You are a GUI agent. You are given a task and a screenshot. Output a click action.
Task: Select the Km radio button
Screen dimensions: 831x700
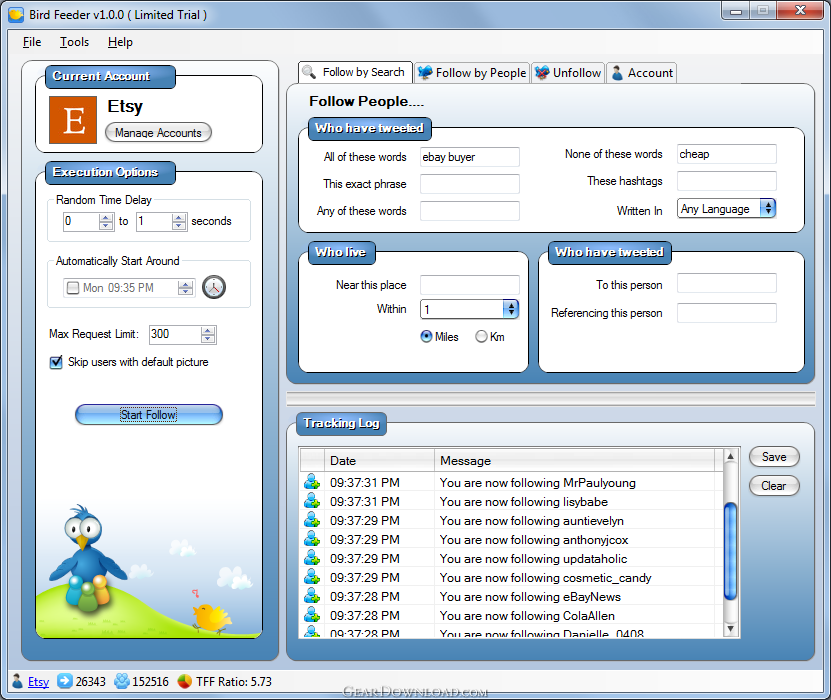[481, 336]
